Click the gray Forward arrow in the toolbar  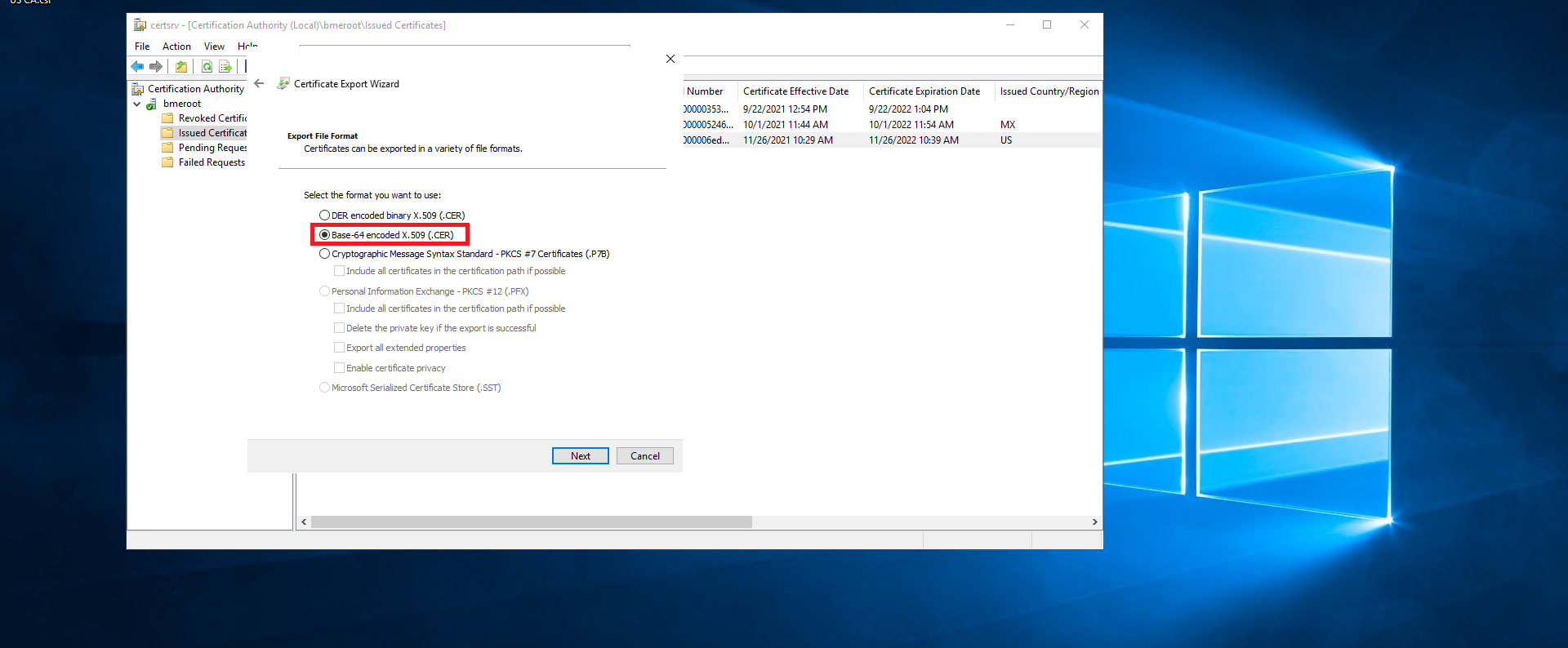(155, 67)
